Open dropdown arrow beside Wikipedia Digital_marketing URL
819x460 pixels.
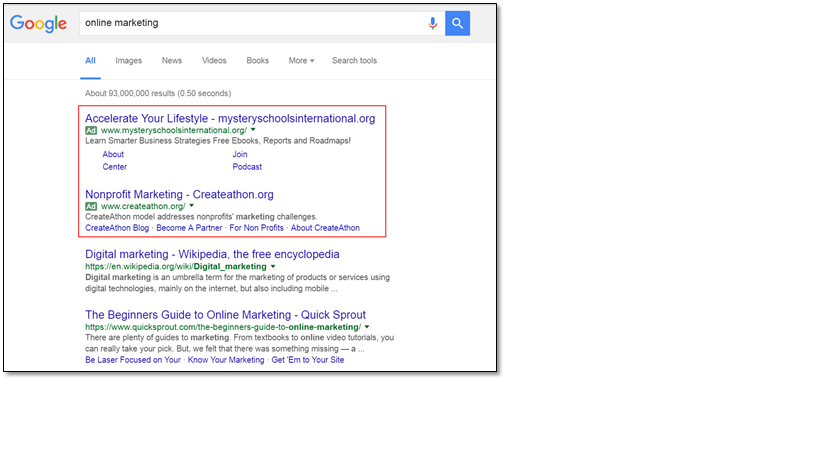[273, 266]
